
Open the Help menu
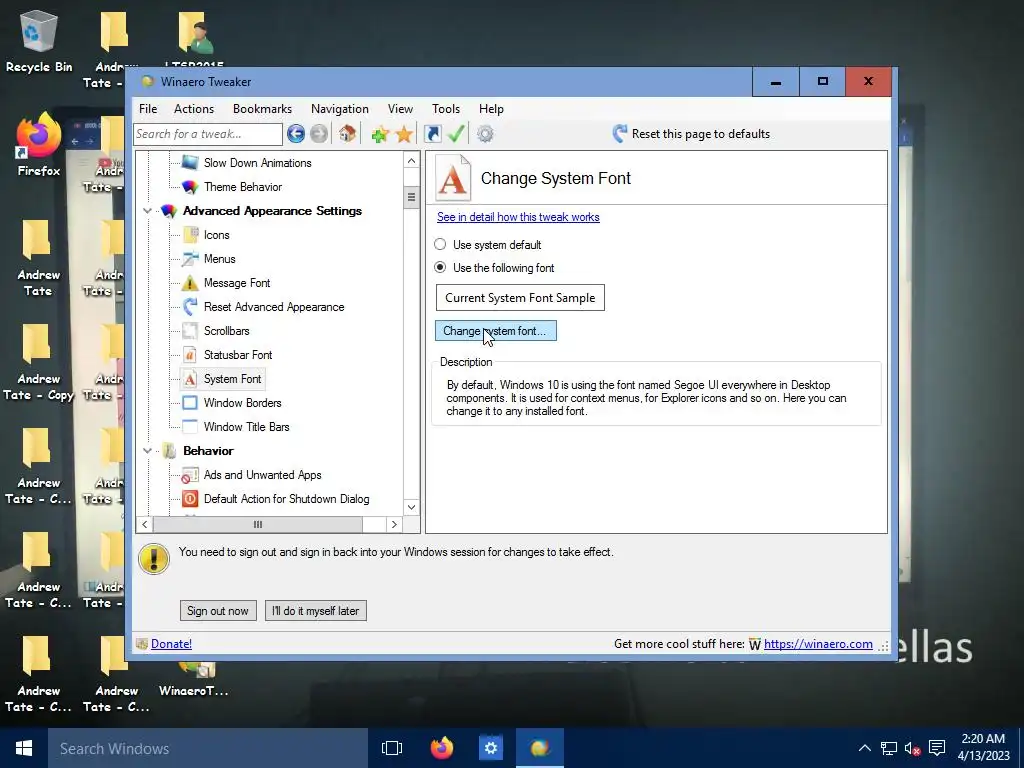tap(491, 109)
